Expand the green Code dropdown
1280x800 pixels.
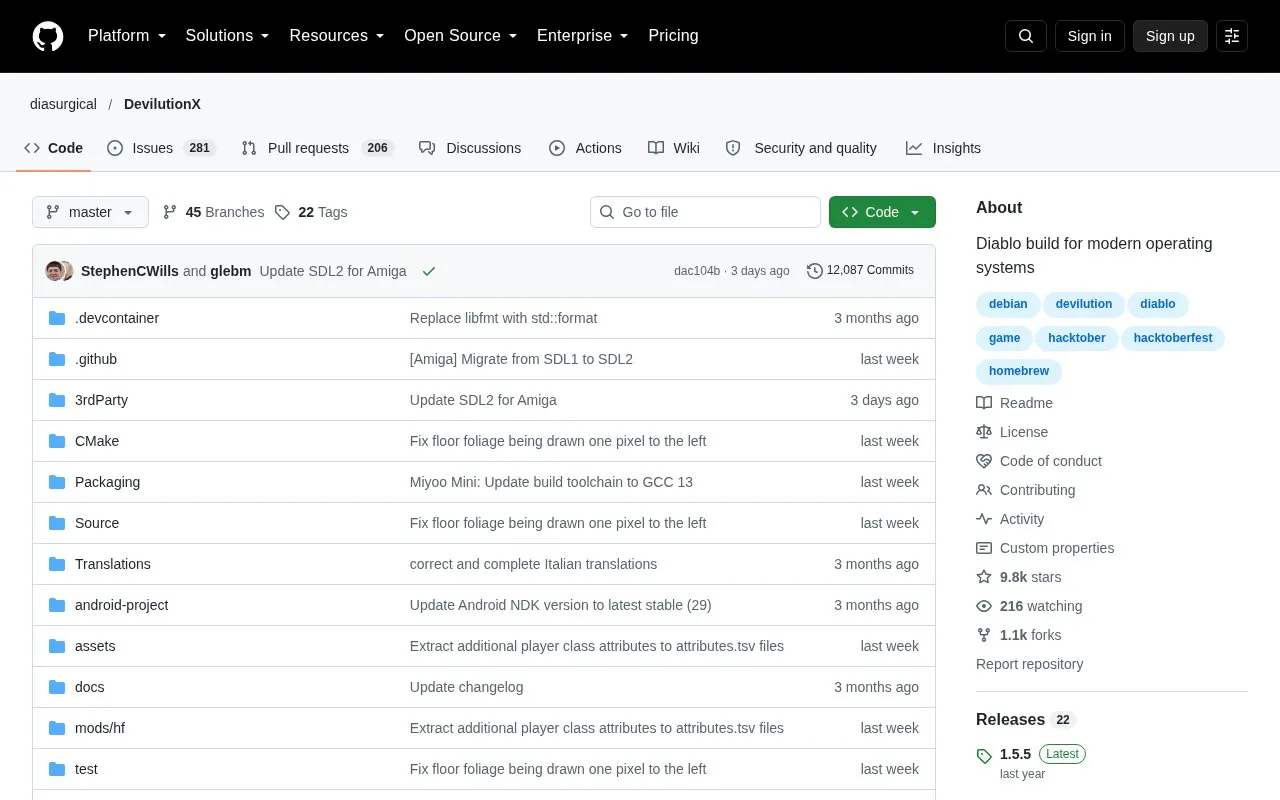882,212
